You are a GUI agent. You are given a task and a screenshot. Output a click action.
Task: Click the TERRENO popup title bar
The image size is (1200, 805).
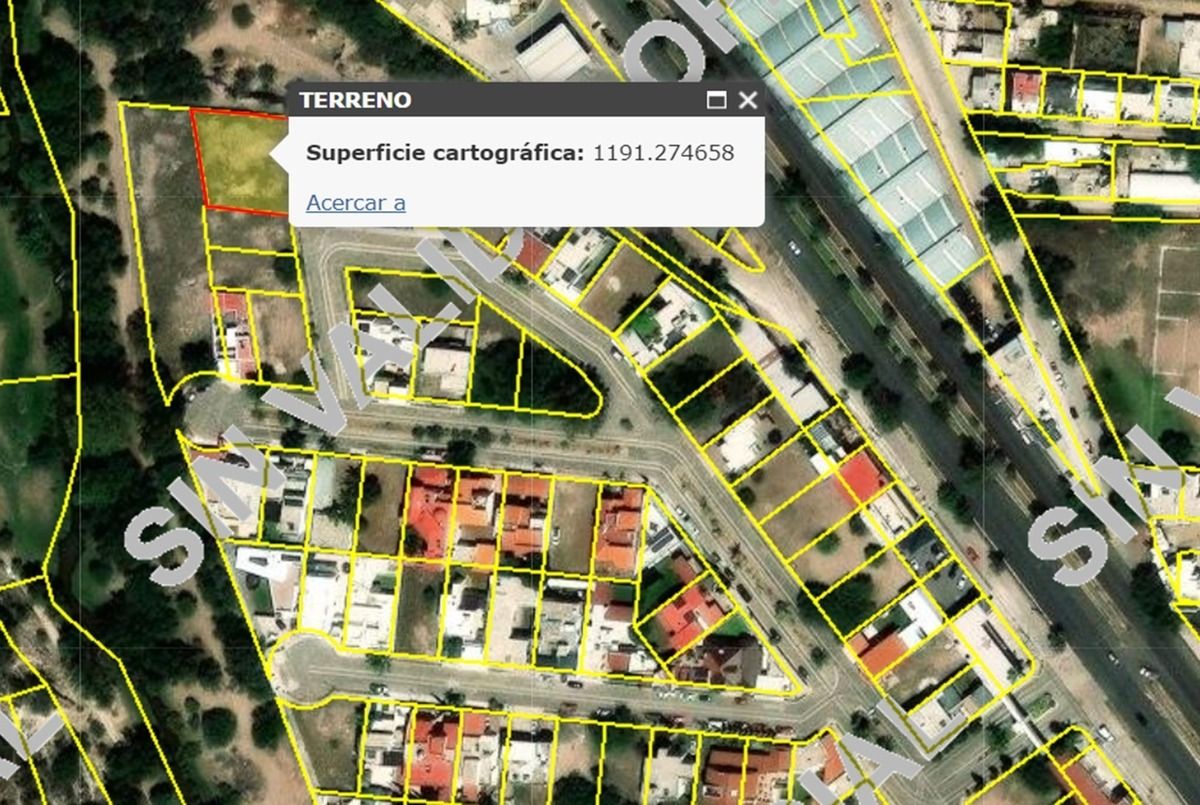pyautogui.click(x=526, y=100)
